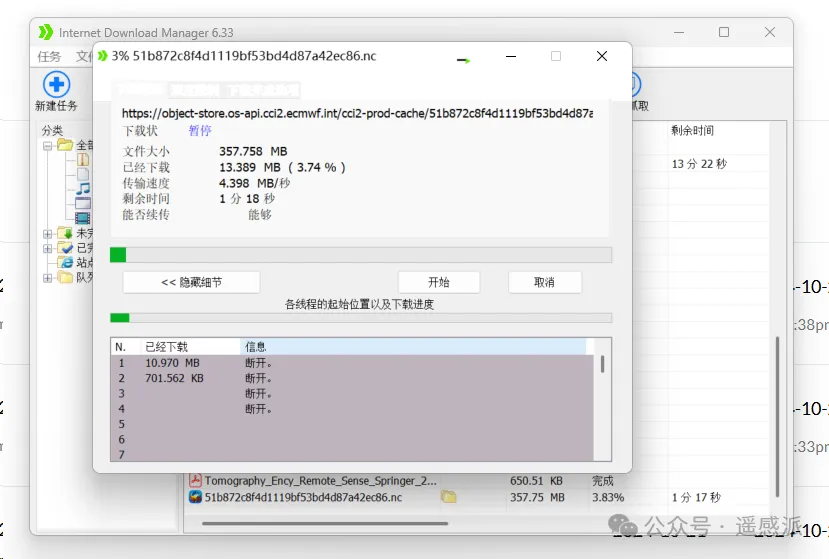Click the 能够 resume capability value
The height and width of the screenshot is (559, 829).
tap(260, 214)
